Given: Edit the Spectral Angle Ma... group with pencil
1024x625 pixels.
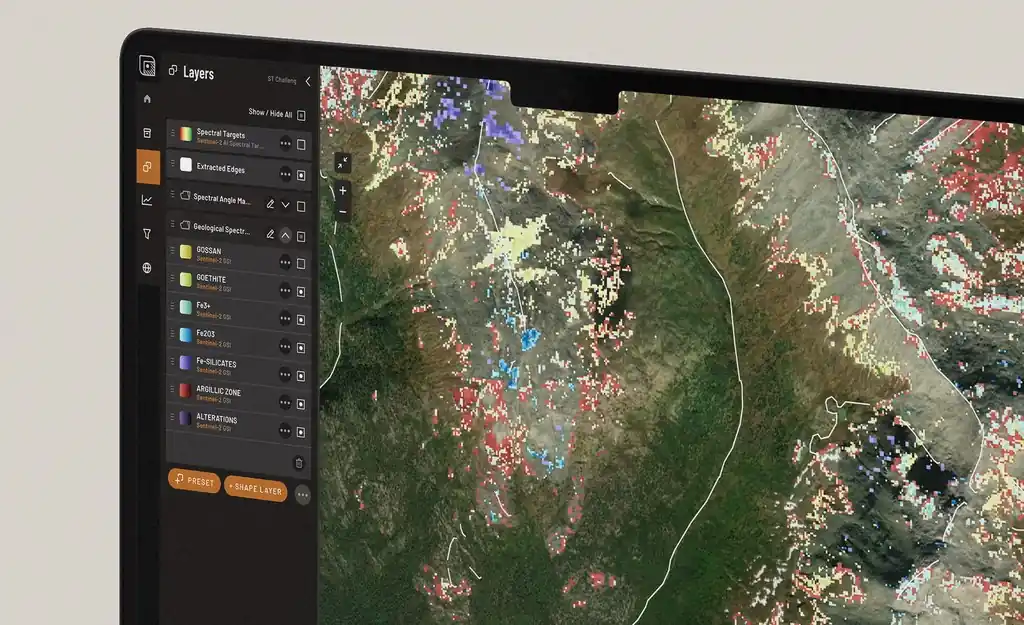Looking at the screenshot, I should (270, 204).
